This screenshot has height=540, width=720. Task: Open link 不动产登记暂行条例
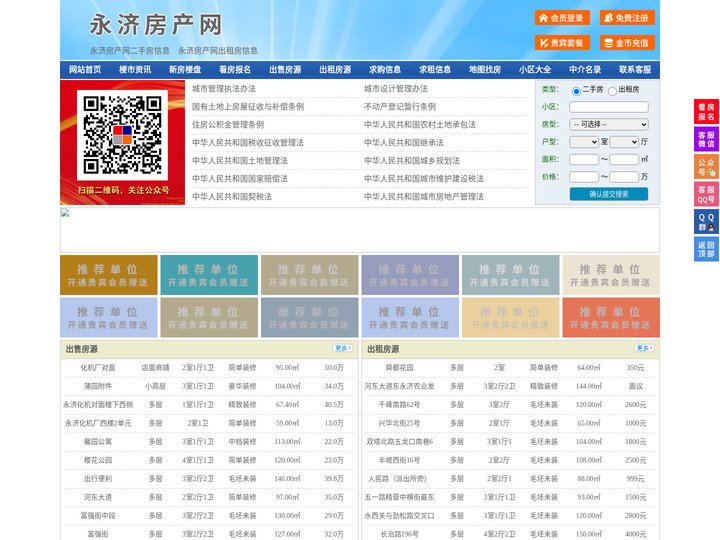400,107
